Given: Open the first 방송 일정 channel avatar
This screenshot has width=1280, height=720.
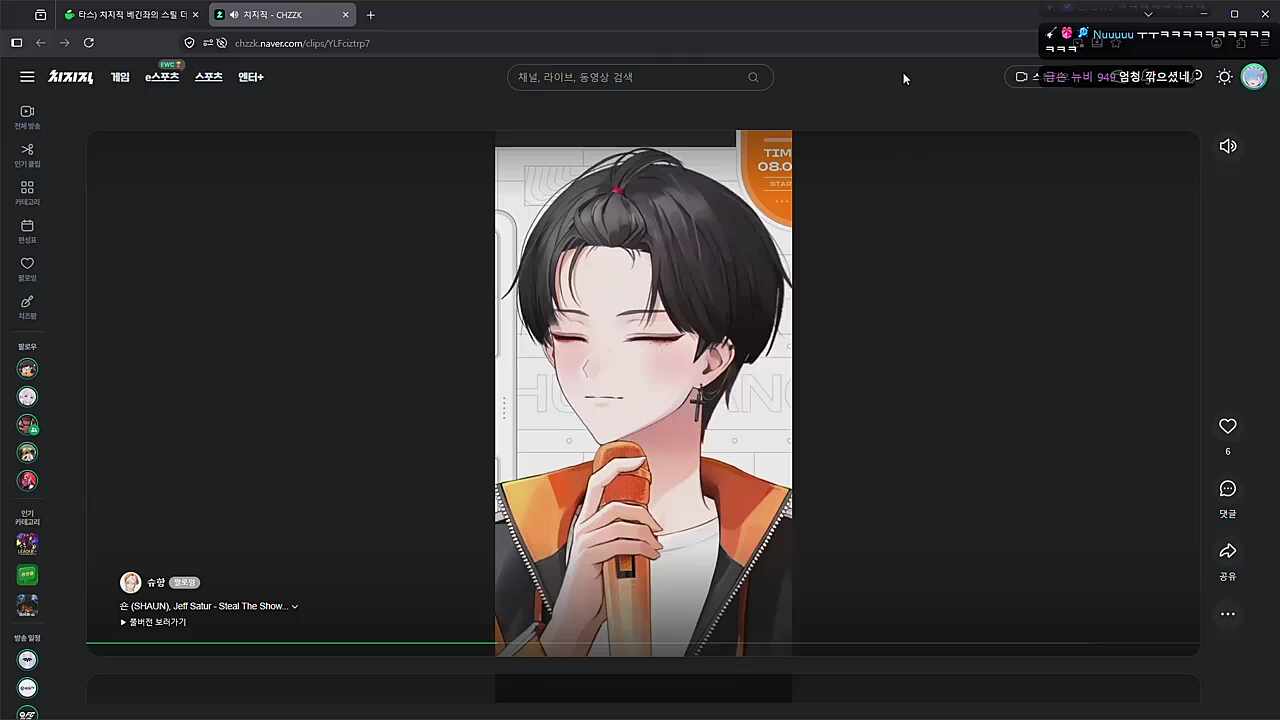Looking at the screenshot, I should pos(27,660).
